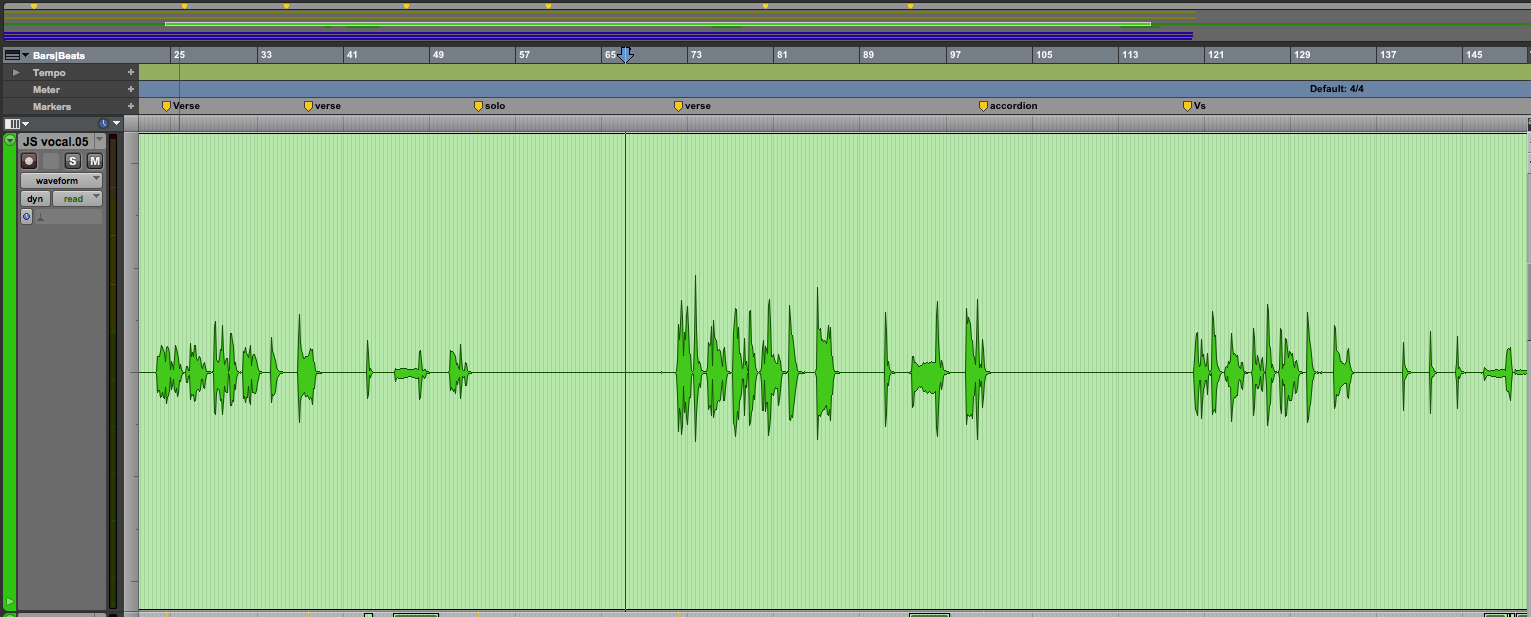The height and width of the screenshot is (617, 1531).
Task: Add a meter change with Meter plus button
Action: [130, 90]
